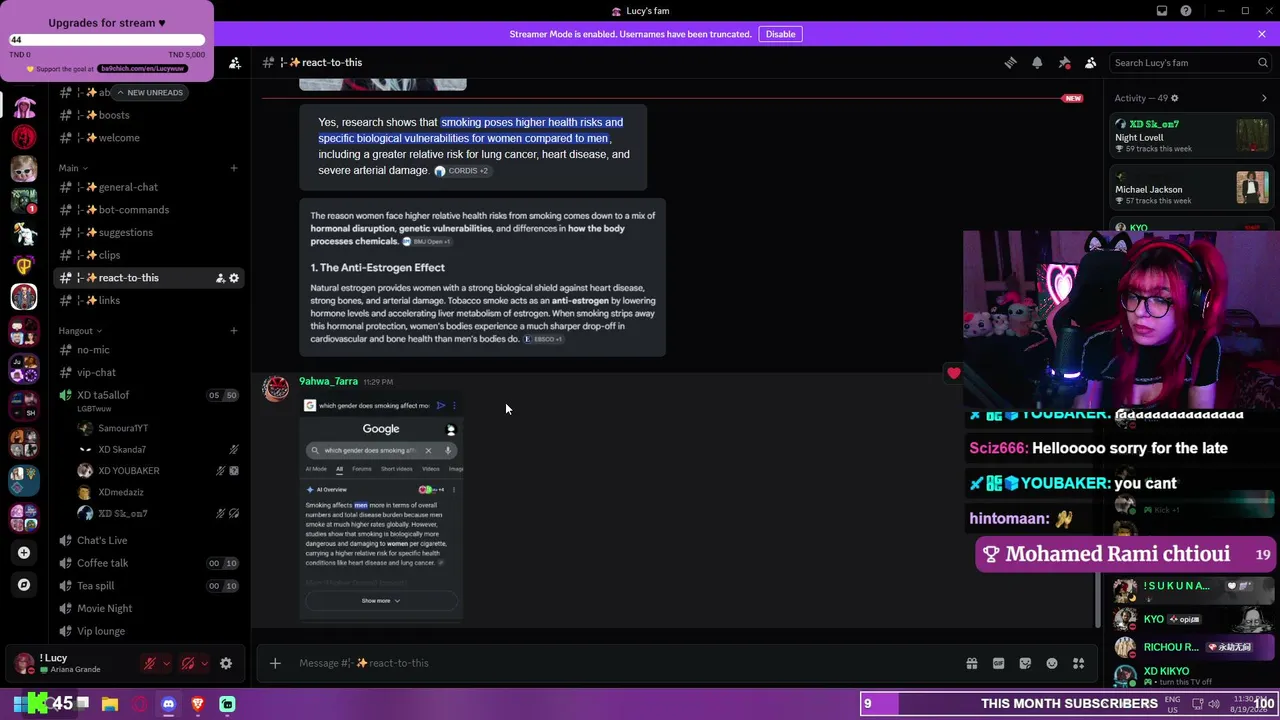The image size is (1280, 720).
Task: Show pinned messages
Action: coord(1064,62)
